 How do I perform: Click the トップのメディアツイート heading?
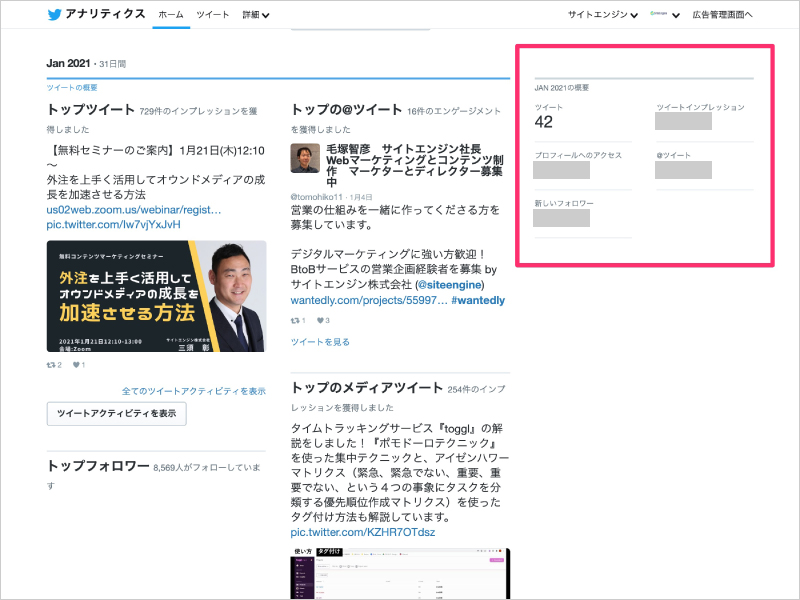tap(367, 388)
